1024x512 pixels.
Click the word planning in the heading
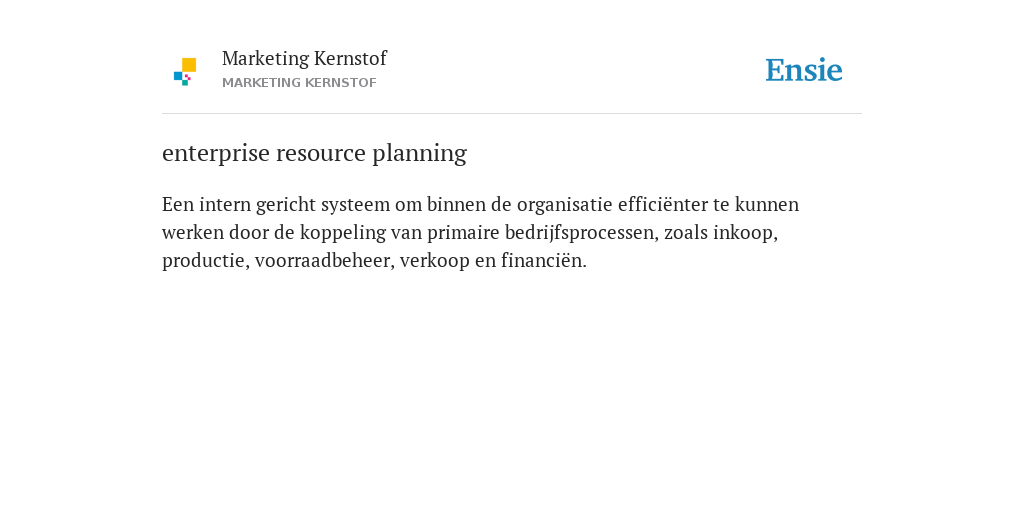(419, 153)
